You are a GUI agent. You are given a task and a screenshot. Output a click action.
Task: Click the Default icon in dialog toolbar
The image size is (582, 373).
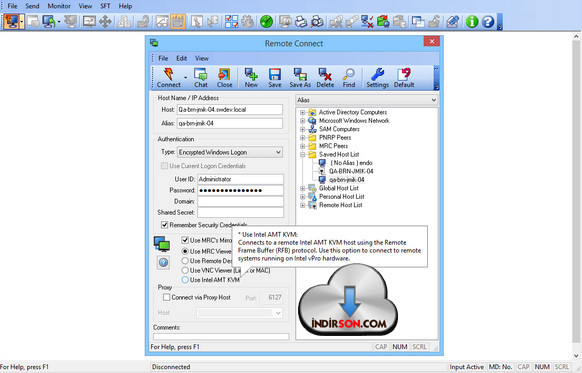404,78
